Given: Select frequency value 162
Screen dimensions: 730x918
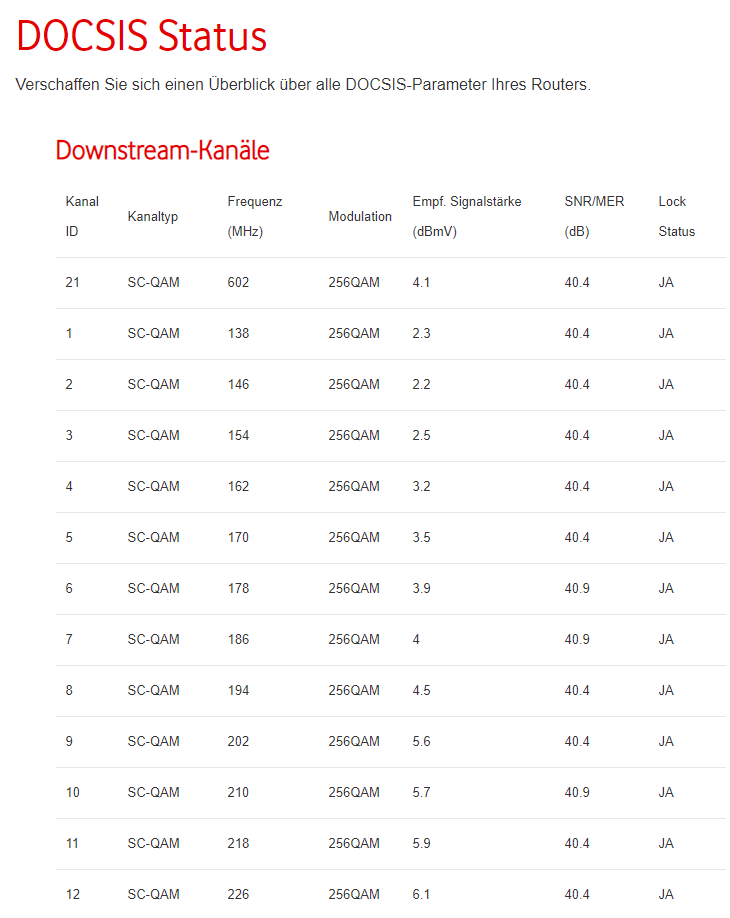Looking at the screenshot, I should point(238,486).
